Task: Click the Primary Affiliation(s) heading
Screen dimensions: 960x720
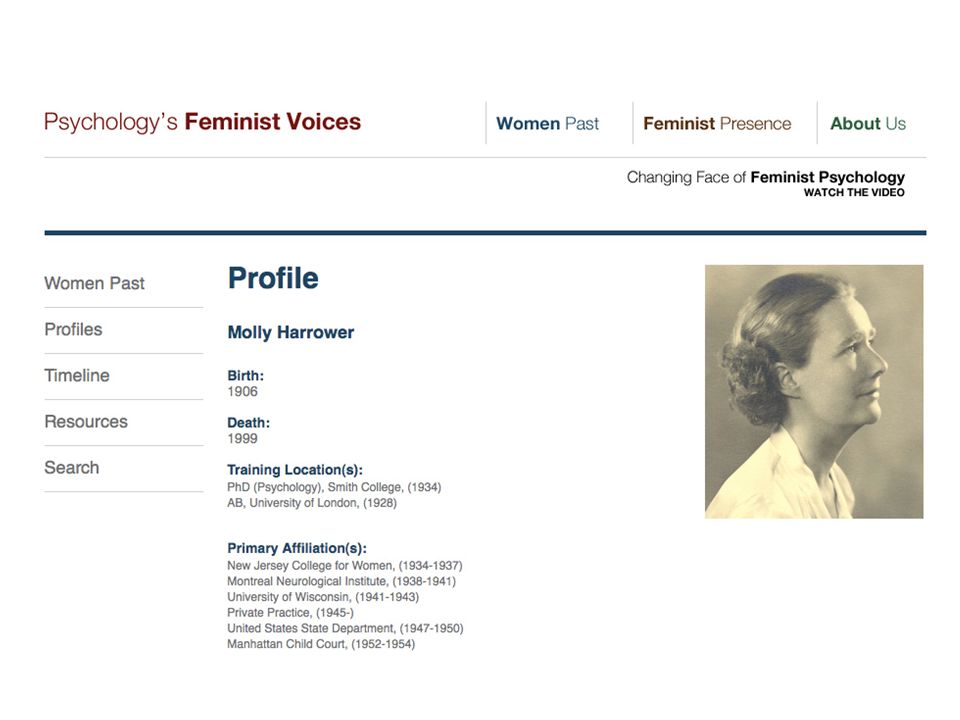Action: click(297, 548)
